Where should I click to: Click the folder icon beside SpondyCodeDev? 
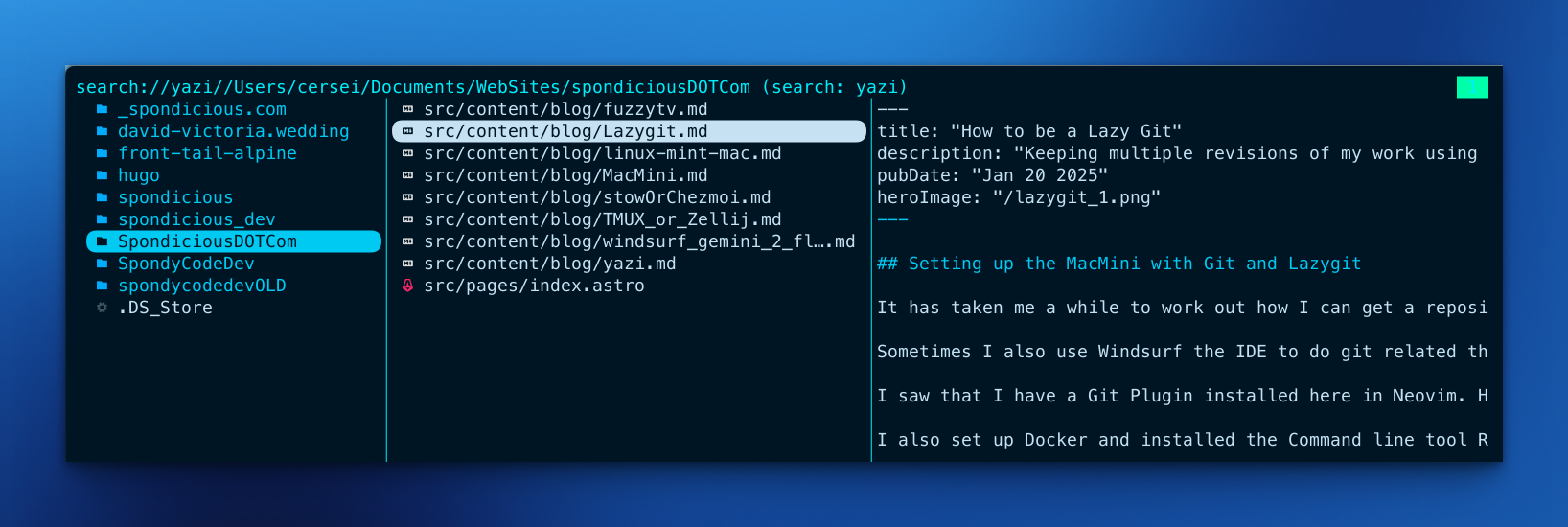click(102, 263)
